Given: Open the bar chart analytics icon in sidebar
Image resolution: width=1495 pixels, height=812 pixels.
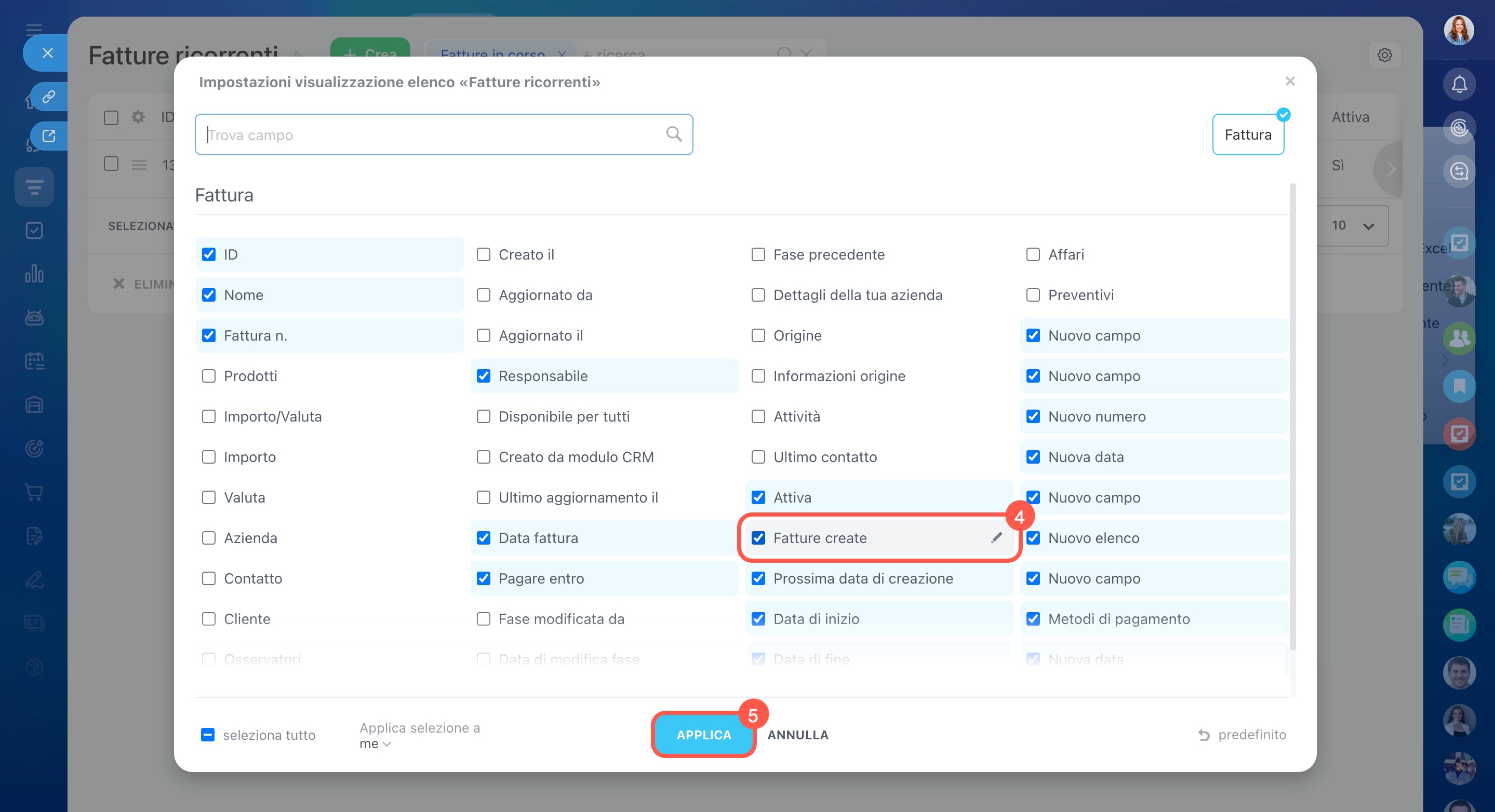Looking at the screenshot, I should pos(34,274).
